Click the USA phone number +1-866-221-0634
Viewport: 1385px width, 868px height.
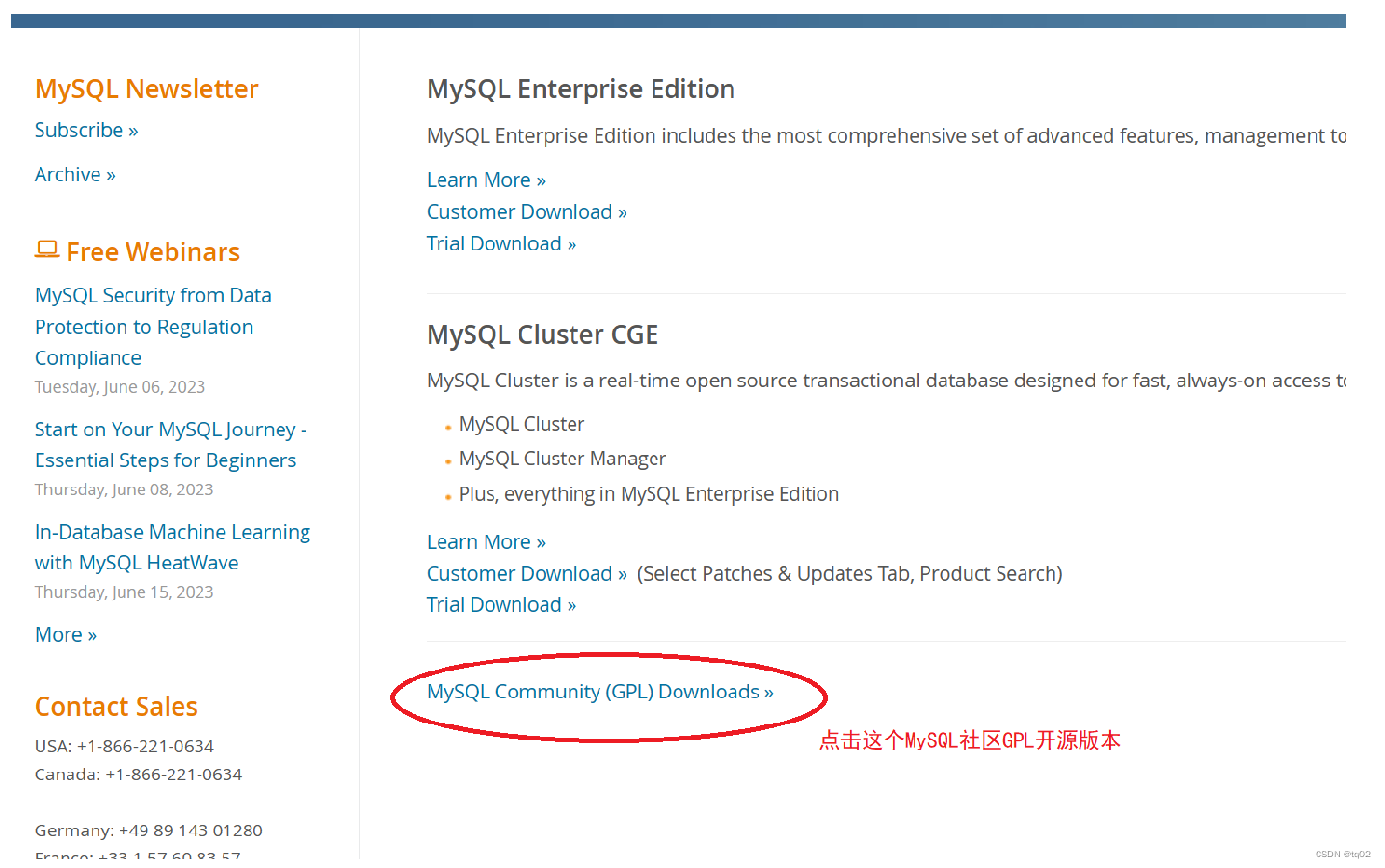(146, 747)
